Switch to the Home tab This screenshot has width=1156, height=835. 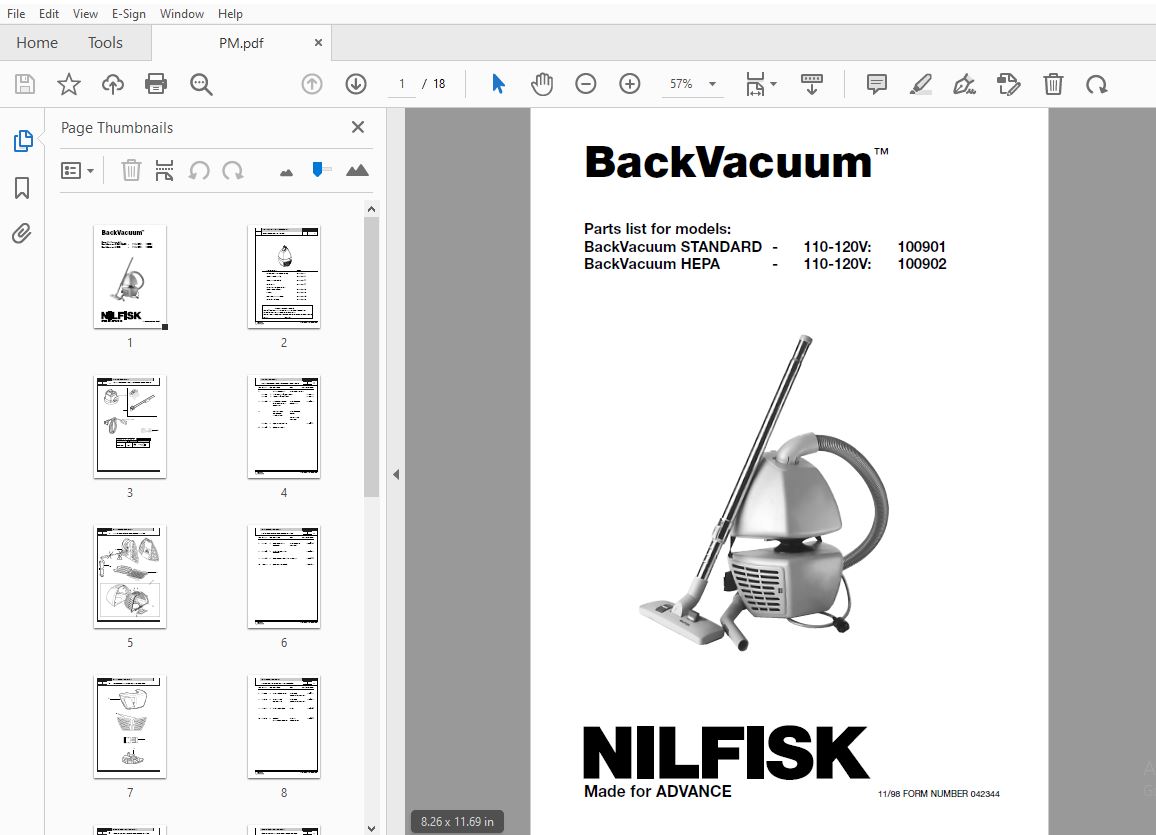click(x=37, y=43)
